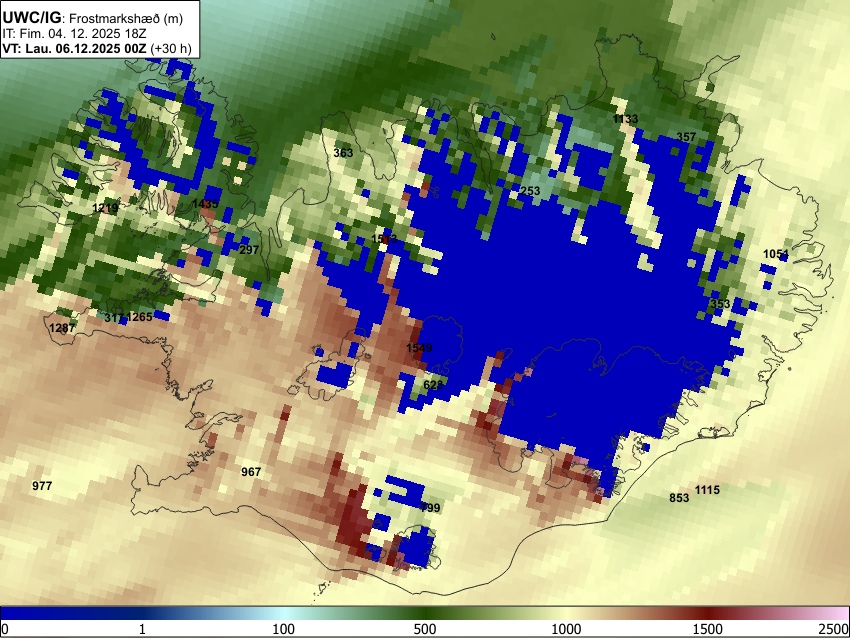Click the station value 357 in the northeast
Viewport: 850px width, 638px height.
coord(686,137)
